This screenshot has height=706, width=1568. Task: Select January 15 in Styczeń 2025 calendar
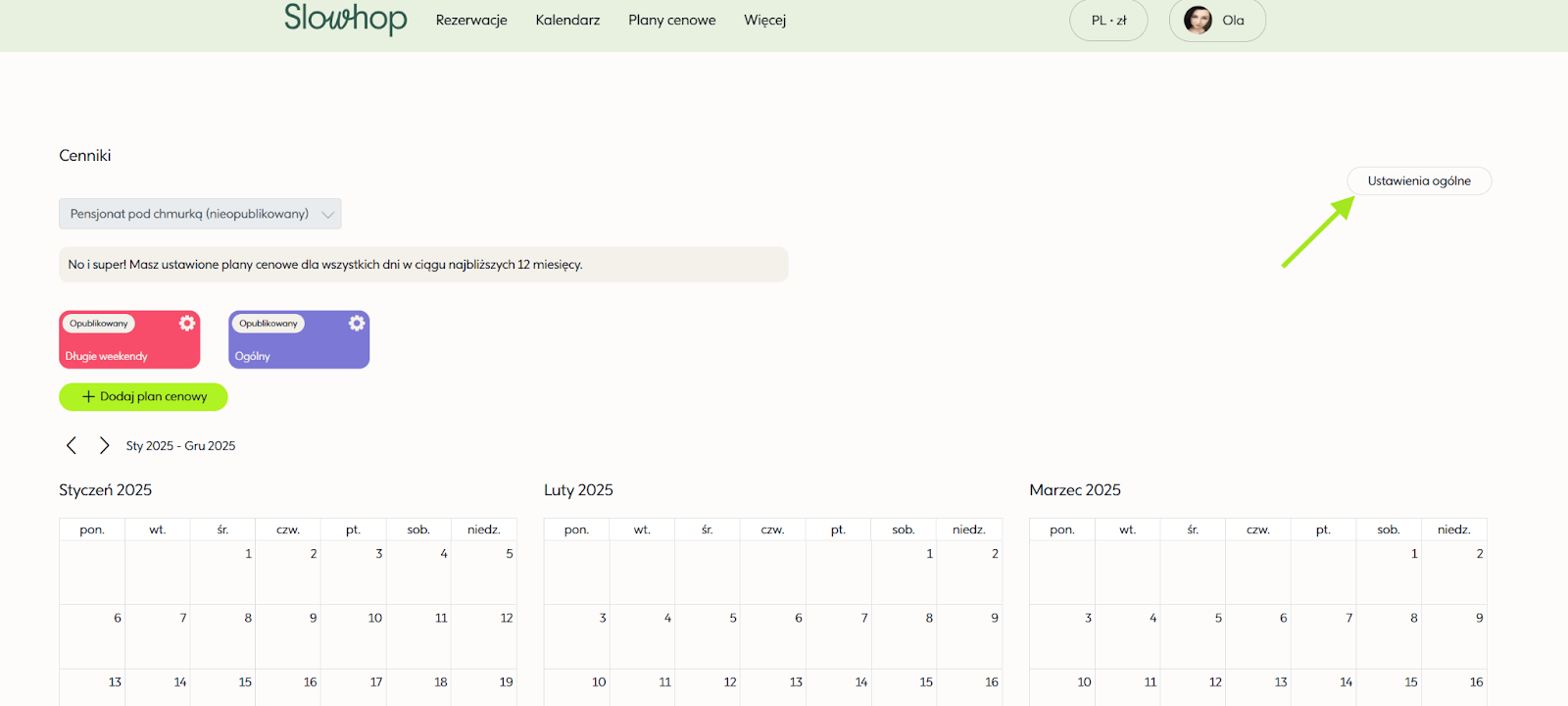pos(223,686)
